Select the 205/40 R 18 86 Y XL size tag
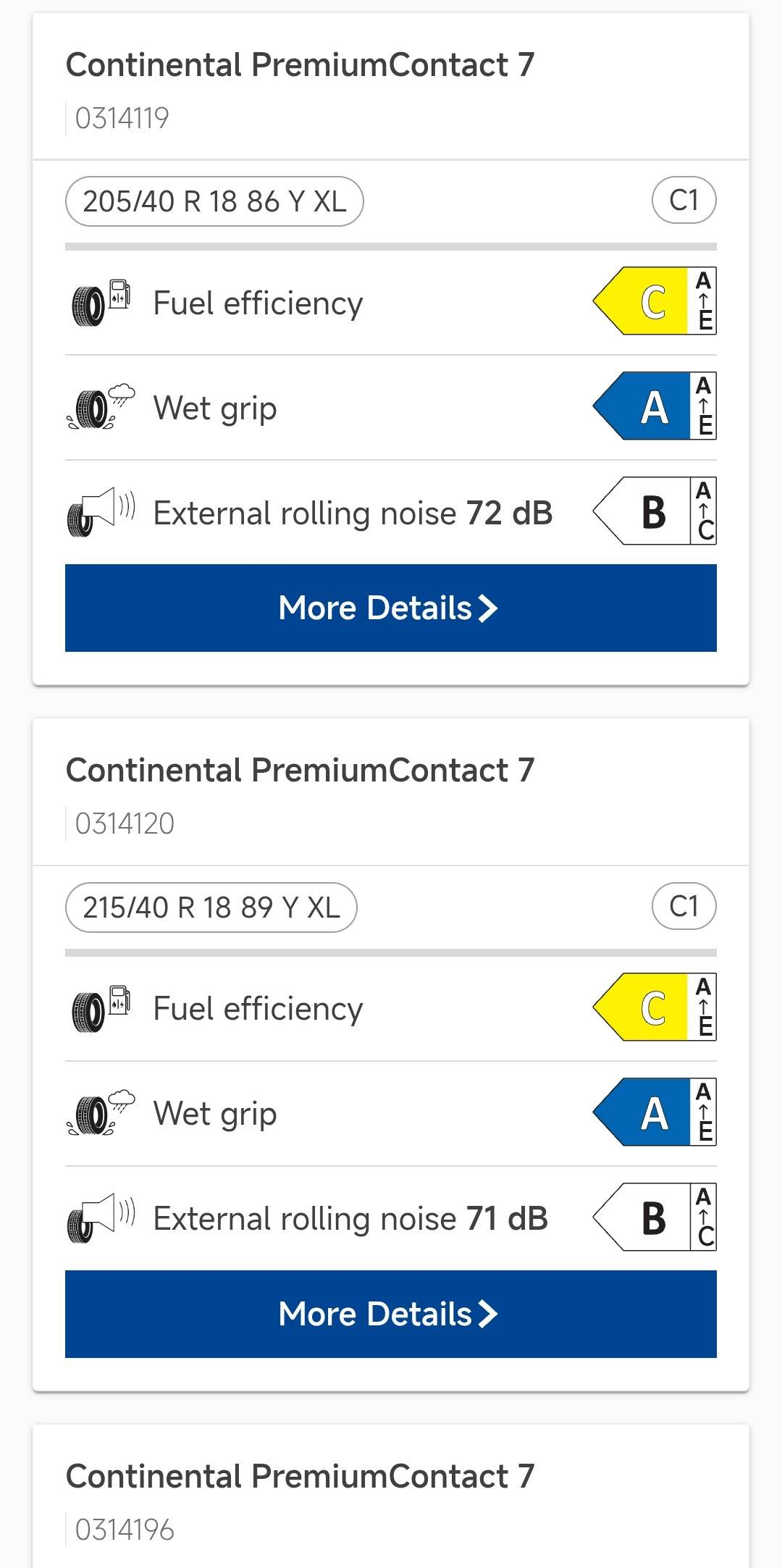 click(214, 201)
